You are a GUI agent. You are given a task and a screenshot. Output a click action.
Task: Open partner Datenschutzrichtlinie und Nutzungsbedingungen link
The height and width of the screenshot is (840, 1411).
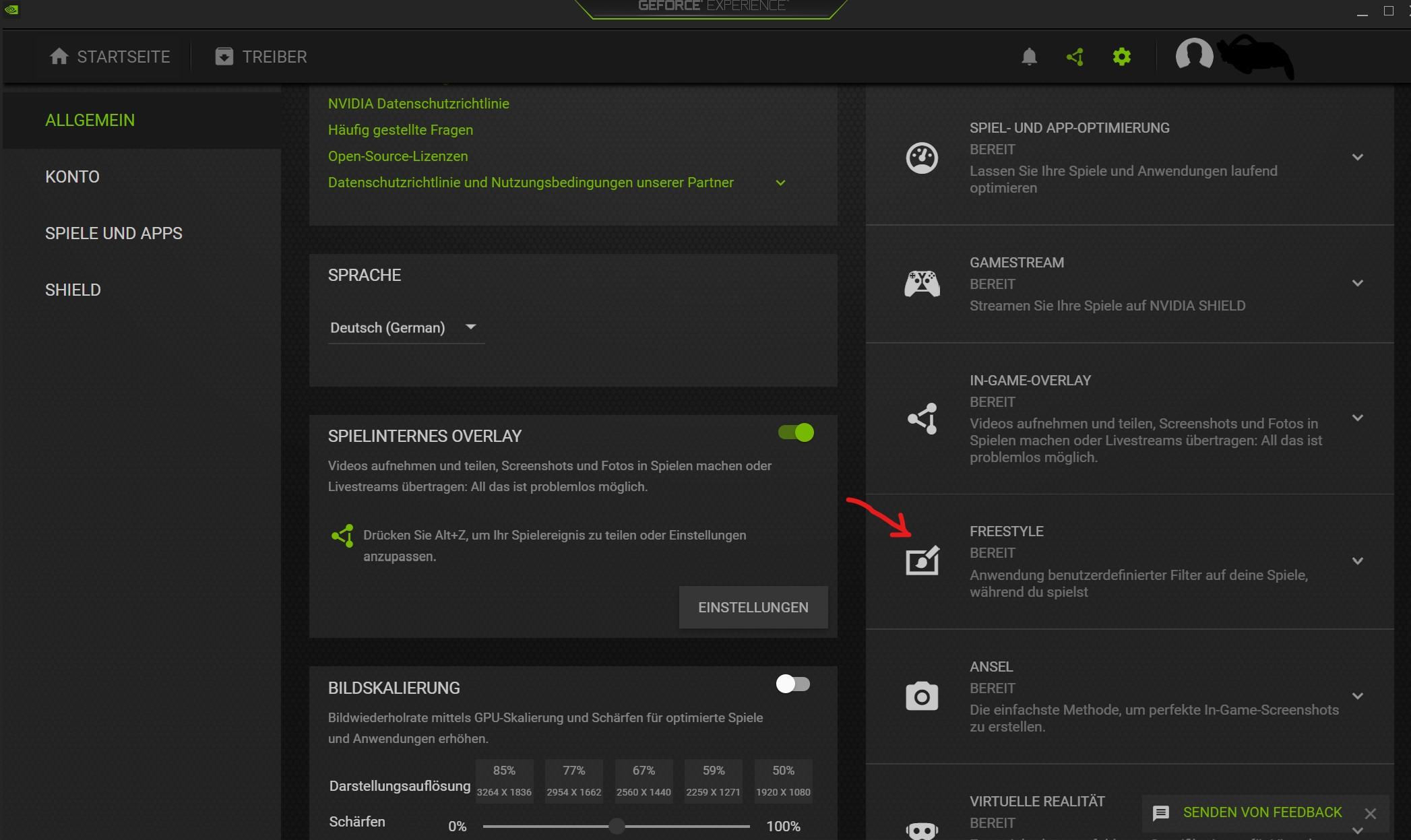pyautogui.click(x=530, y=183)
